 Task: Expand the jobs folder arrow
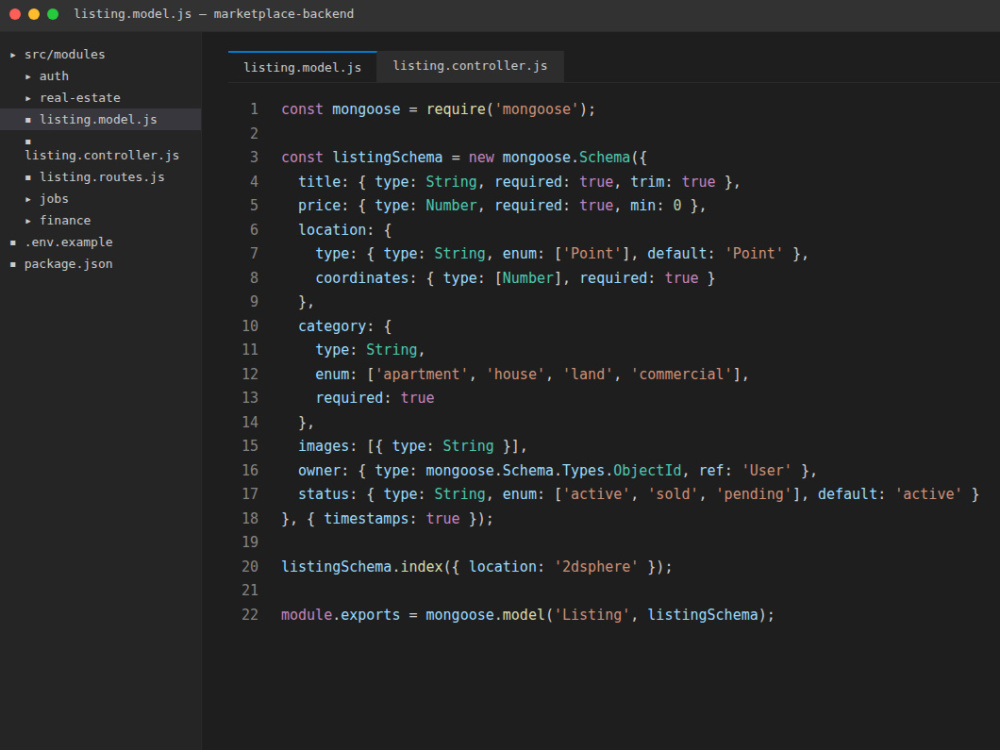pyautogui.click(x=28, y=199)
